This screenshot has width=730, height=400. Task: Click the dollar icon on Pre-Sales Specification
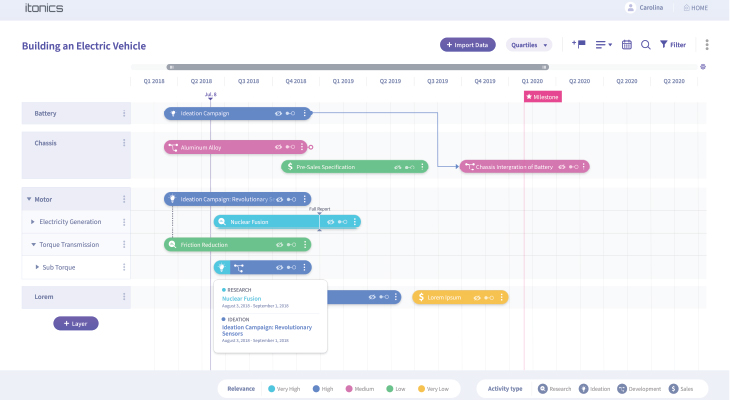click(x=289, y=167)
